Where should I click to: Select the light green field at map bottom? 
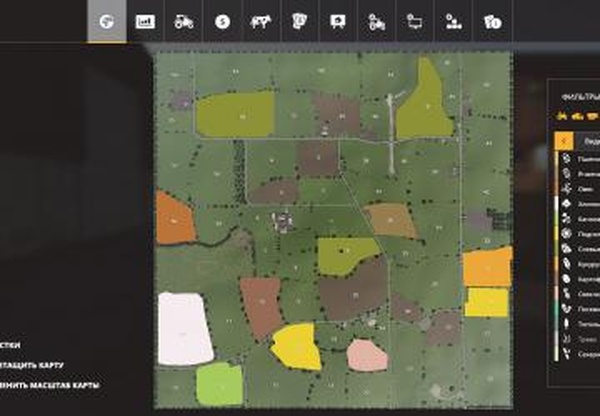(220, 383)
